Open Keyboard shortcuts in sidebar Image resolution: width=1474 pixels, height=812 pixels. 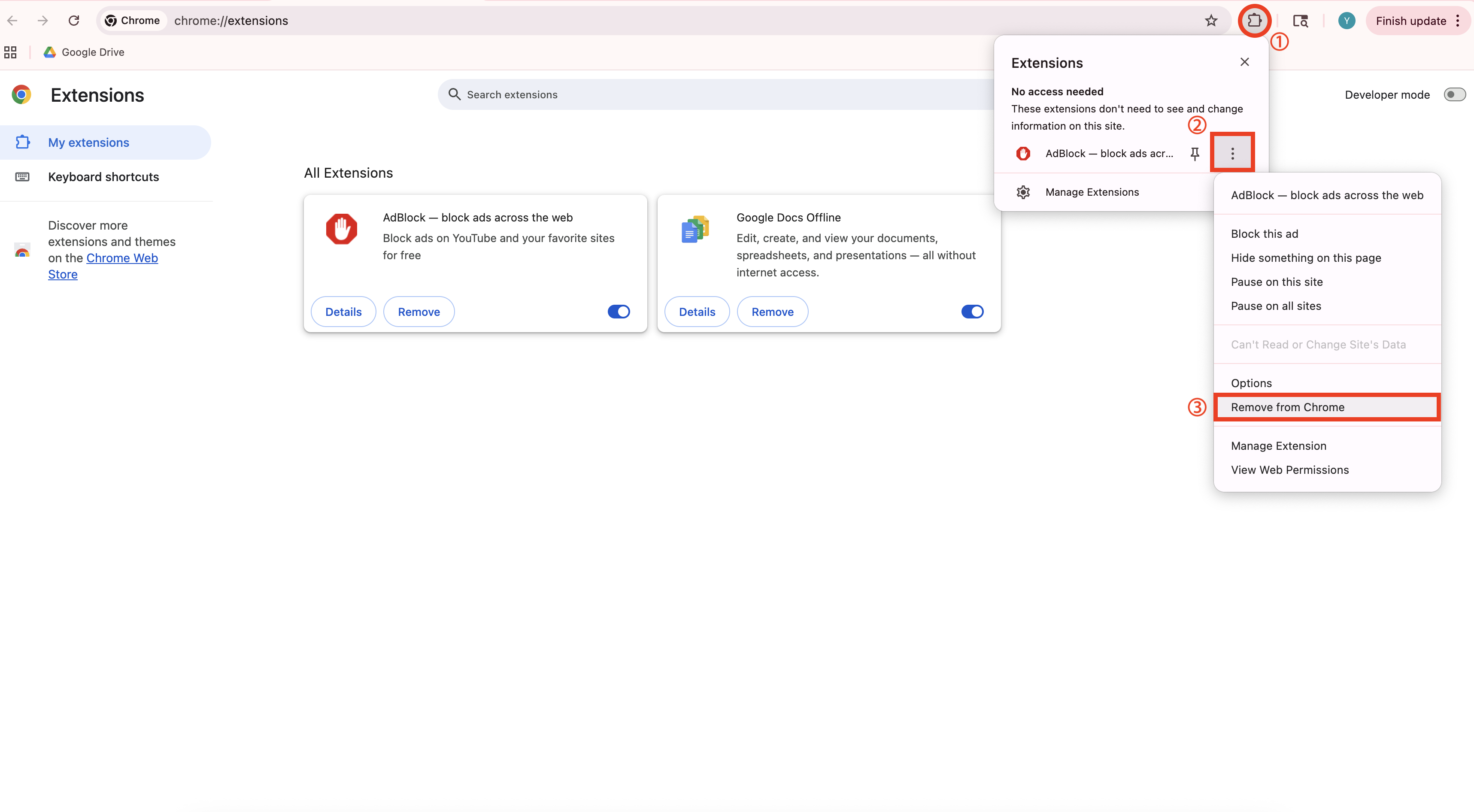click(x=103, y=177)
